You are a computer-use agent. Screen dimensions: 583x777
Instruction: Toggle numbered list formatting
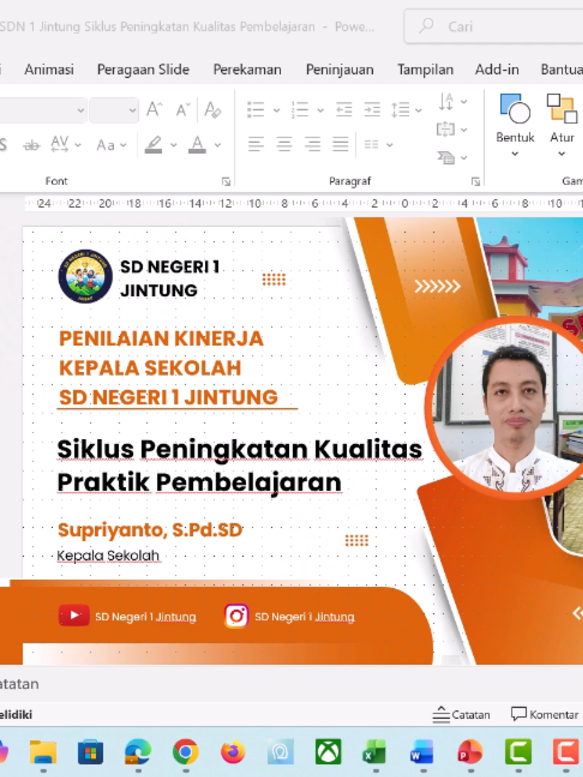pos(300,110)
